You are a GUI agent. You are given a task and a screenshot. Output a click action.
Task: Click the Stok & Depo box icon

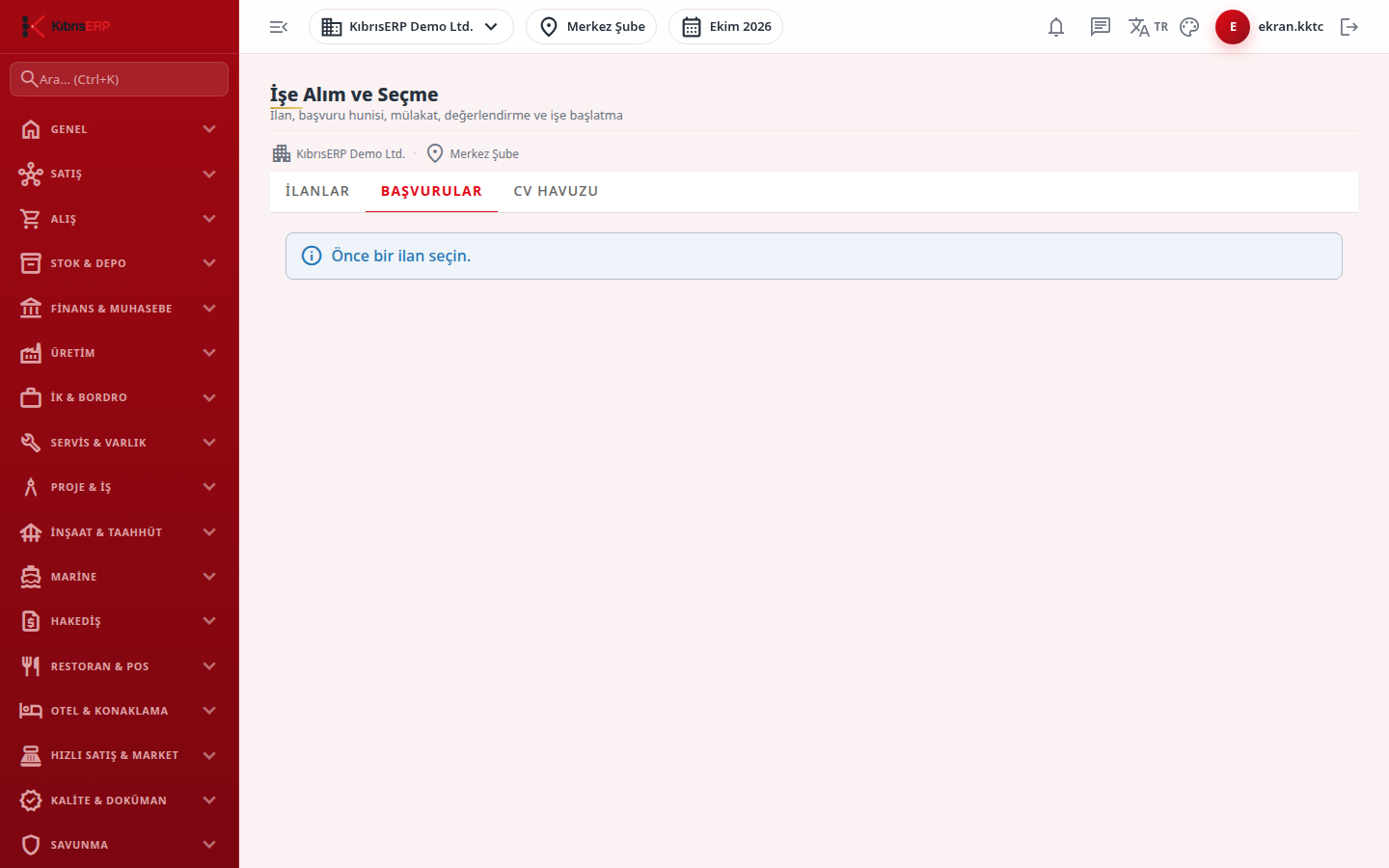[x=31, y=263]
